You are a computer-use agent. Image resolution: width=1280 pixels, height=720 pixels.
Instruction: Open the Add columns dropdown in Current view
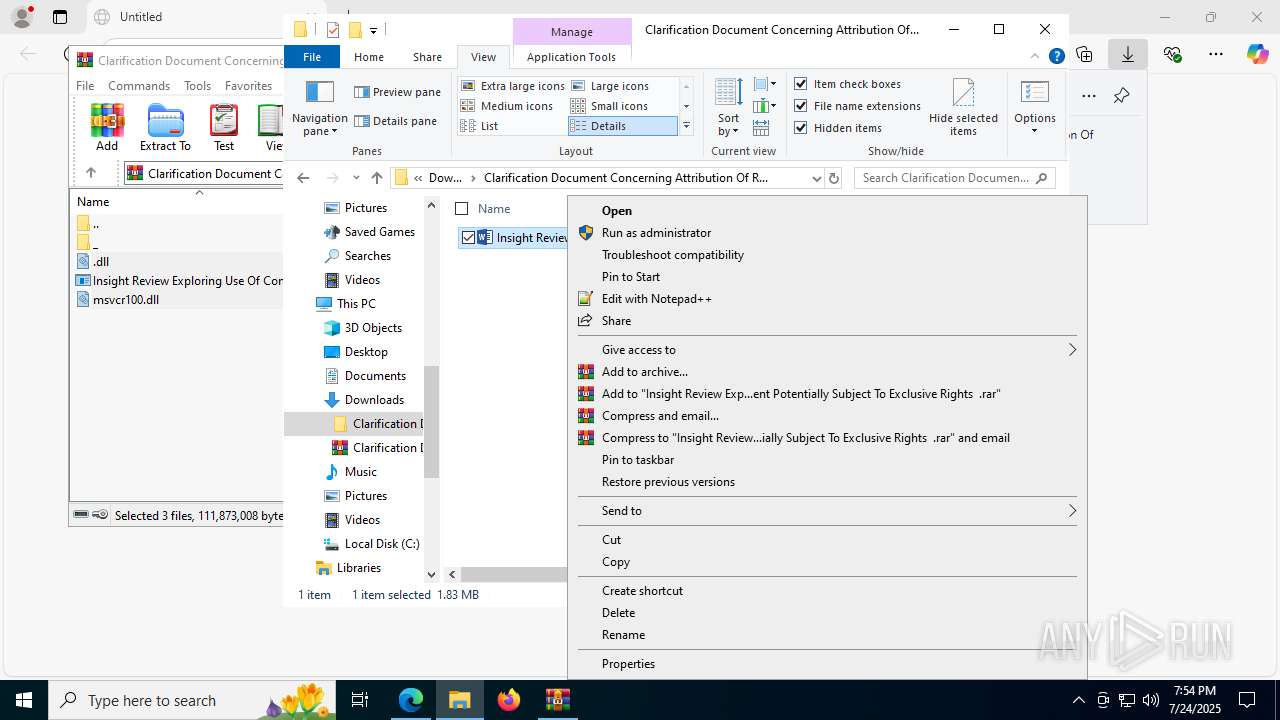[764, 106]
